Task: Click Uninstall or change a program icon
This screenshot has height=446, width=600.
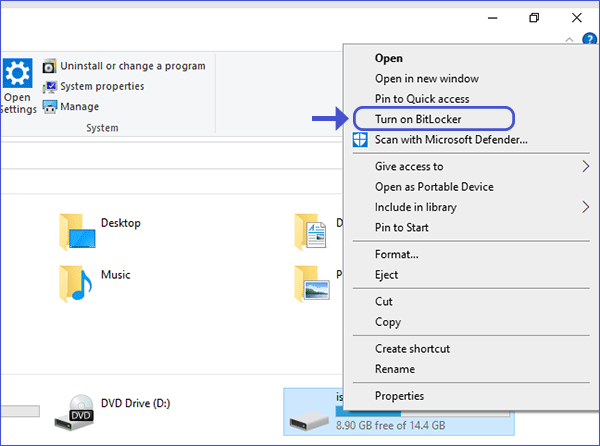Action: [x=49, y=66]
